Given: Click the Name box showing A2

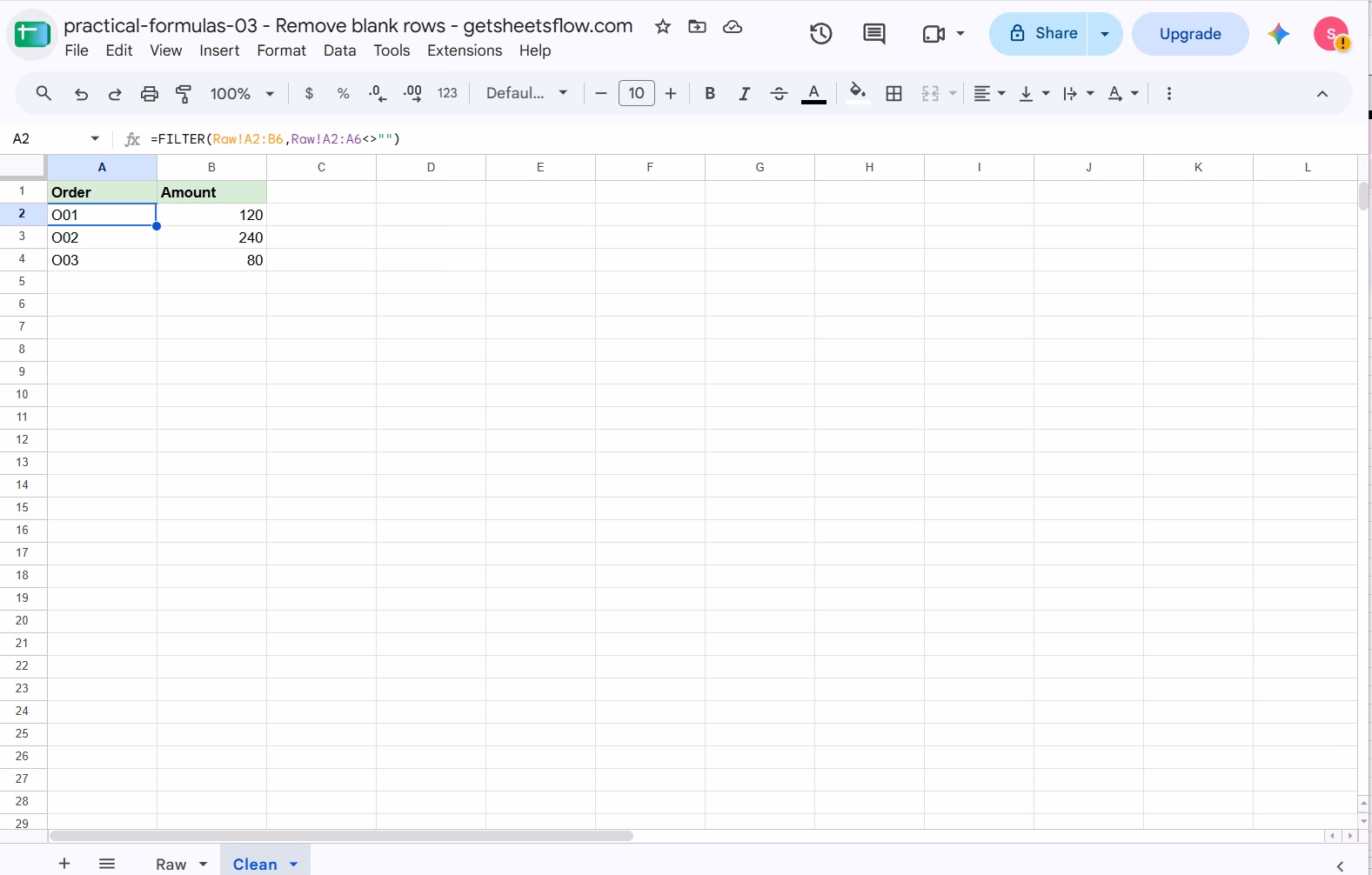Looking at the screenshot, I should tap(56, 139).
